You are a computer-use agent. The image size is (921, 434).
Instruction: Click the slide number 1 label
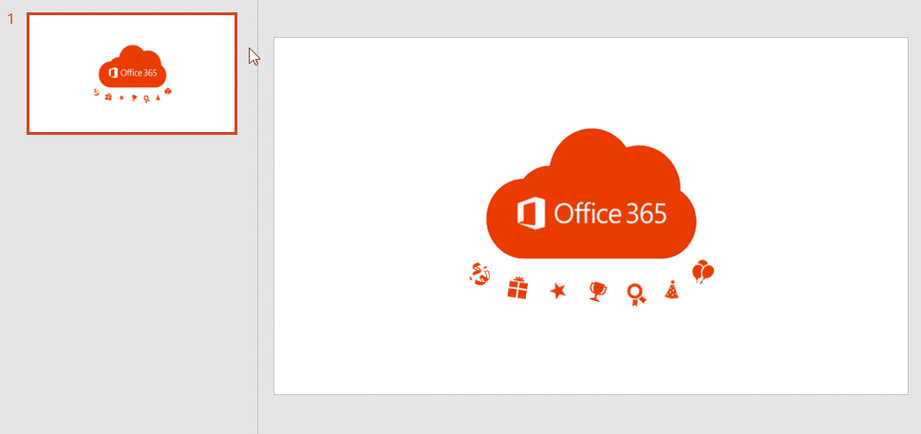pos(10,19)
